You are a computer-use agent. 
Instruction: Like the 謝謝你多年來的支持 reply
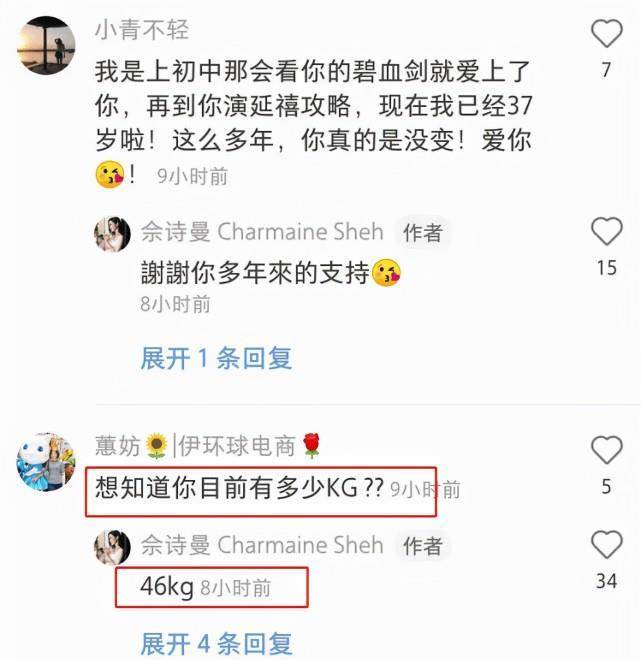[606, 231]
